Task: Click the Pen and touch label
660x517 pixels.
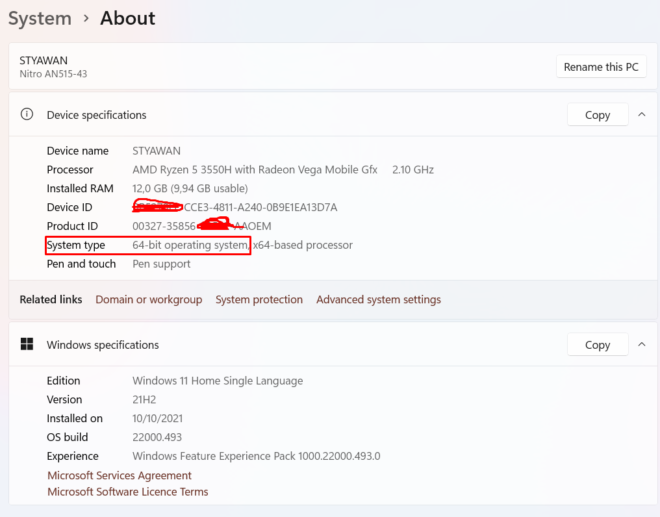Action: pyautogui.click(x=81, y=264)
